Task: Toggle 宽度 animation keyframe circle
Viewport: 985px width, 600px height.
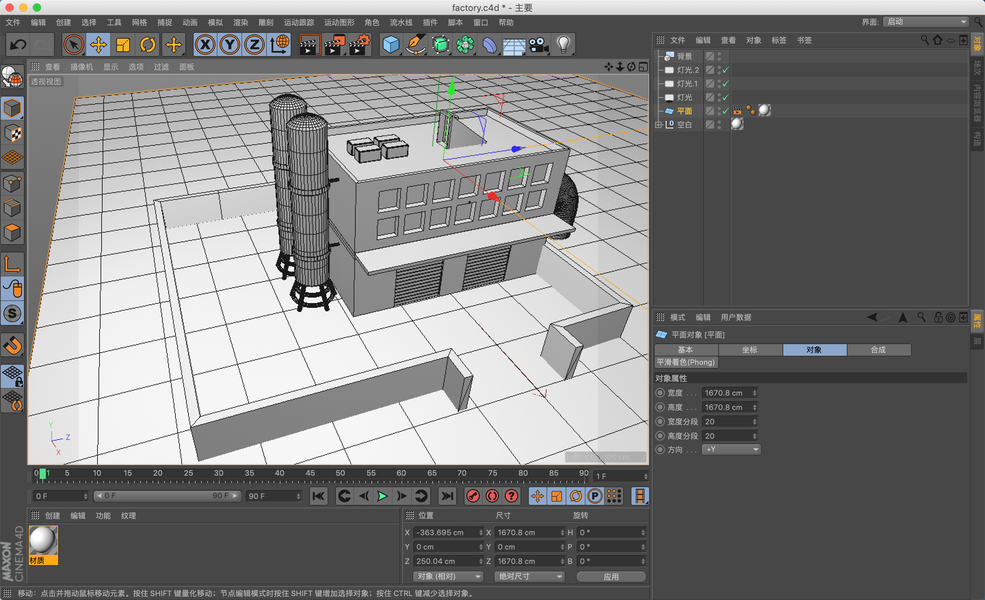Action: coord(660,393)
